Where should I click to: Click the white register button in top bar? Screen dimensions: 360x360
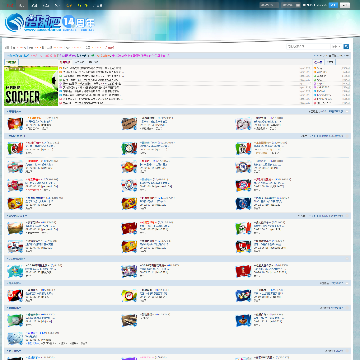click(x=345, y=5)
